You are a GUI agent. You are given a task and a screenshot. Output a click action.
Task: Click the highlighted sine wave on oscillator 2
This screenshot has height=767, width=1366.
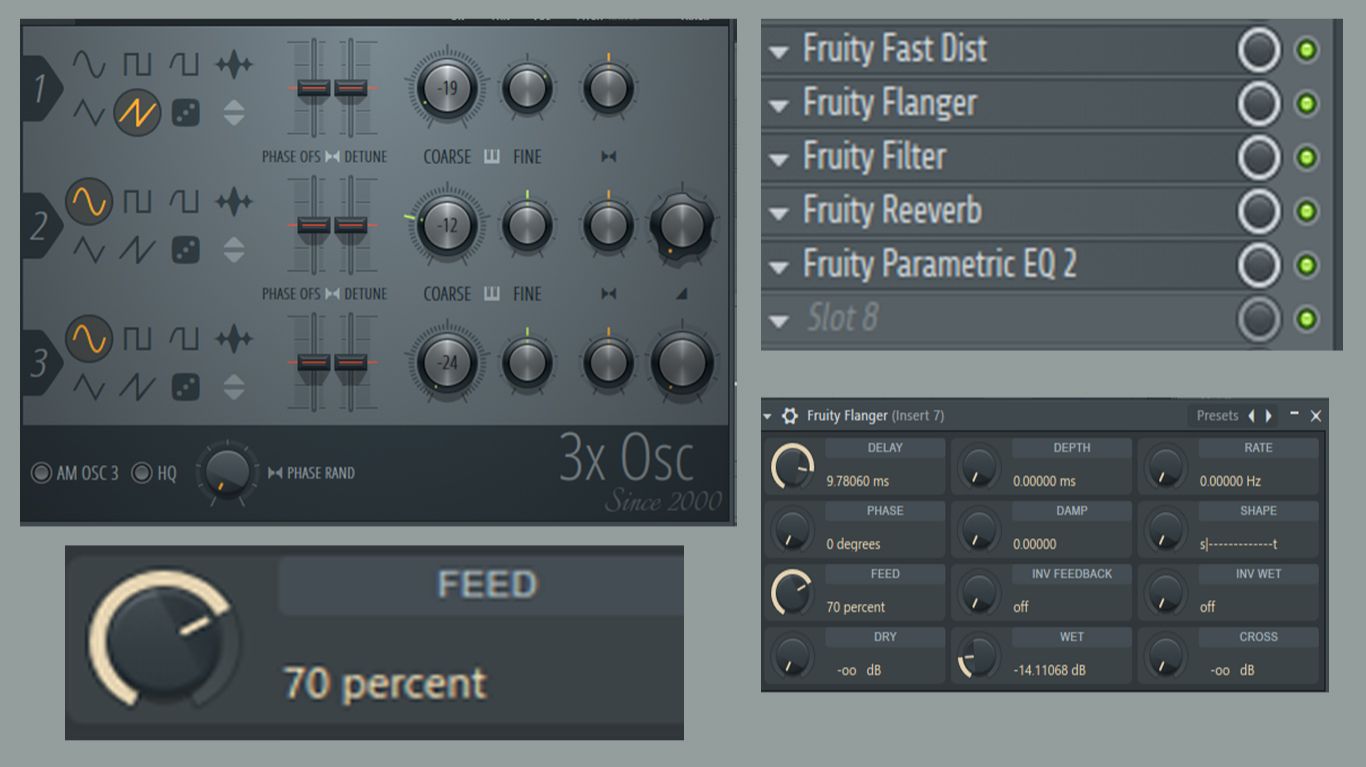pyautogui.click(x=89, y=203)
